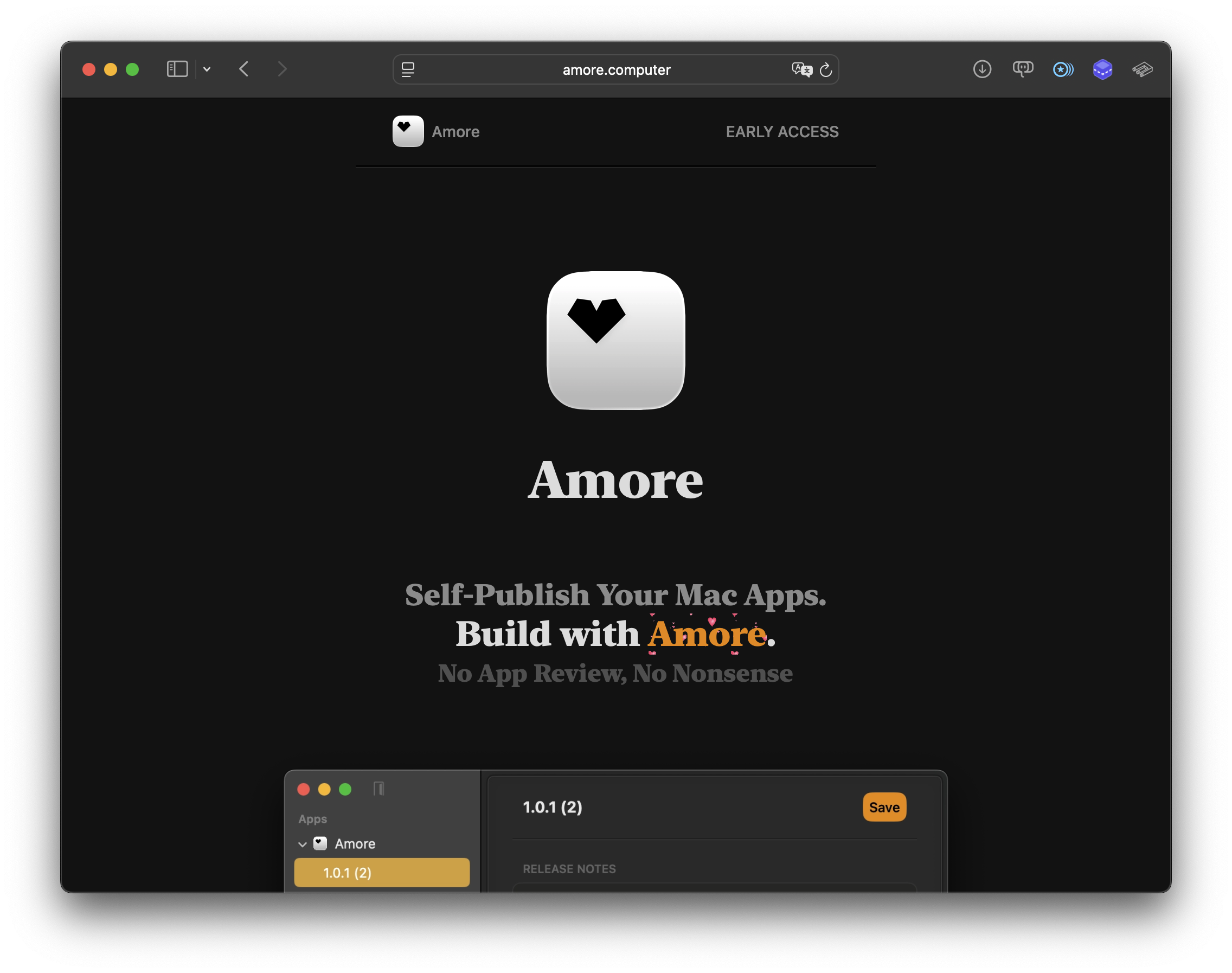The height and width of the screenshot is (973, 1232).
Task: Click the purple cube extension icon
Action: pos(1102,69)
